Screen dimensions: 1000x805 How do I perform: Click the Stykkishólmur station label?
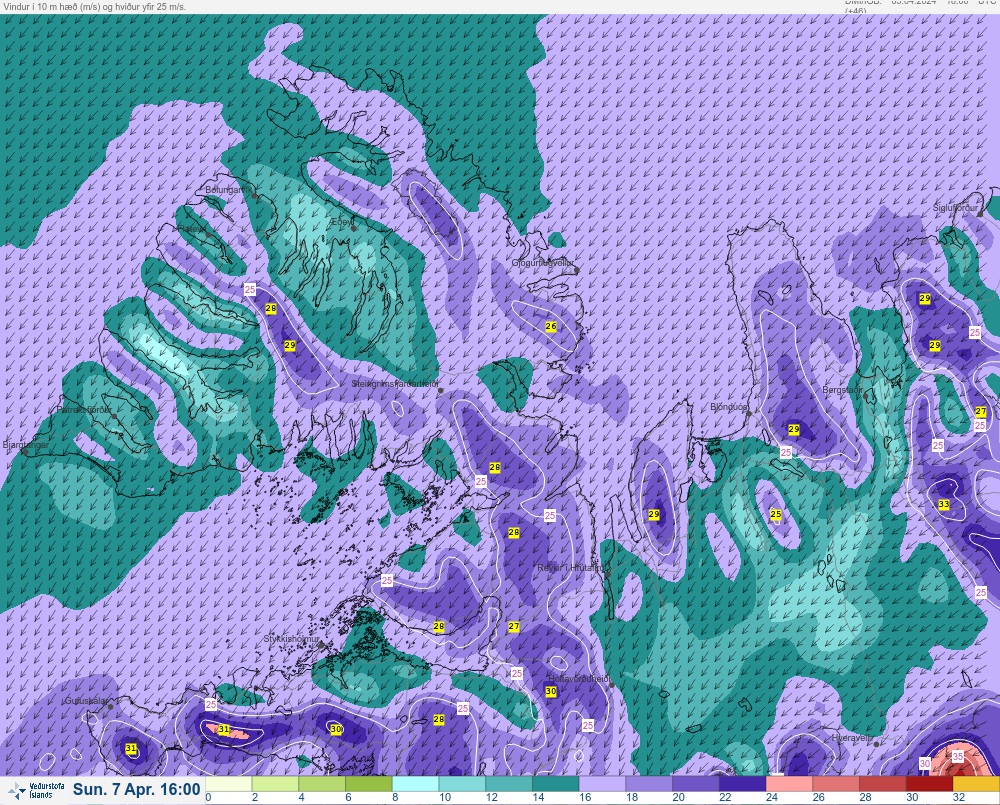coord(291,639)
